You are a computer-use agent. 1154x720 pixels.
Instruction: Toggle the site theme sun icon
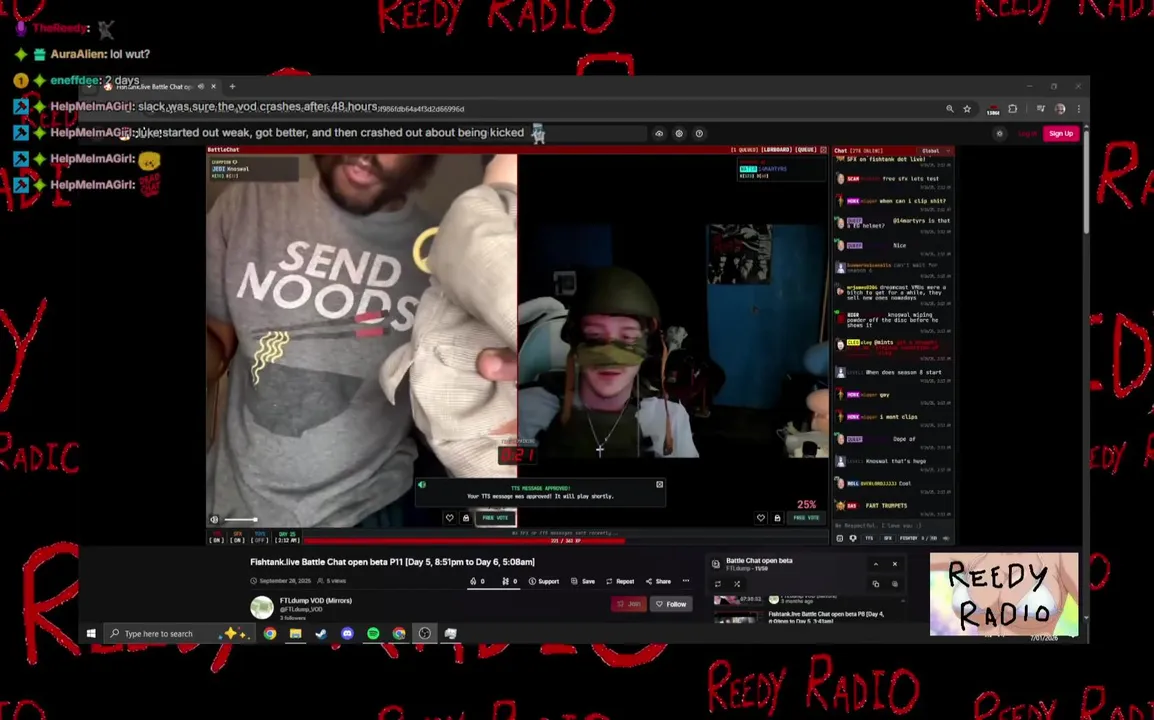[x=999, y=133]
